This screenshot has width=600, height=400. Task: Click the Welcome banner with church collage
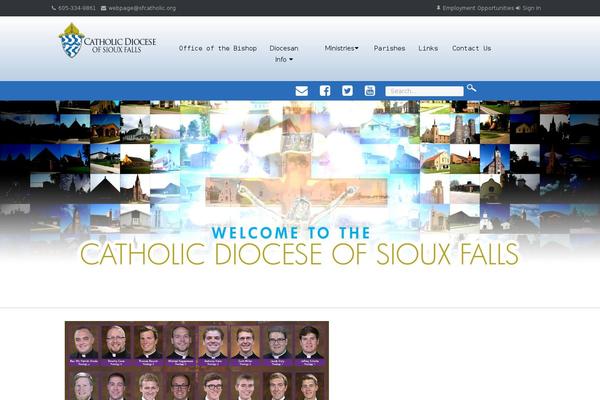300,185
